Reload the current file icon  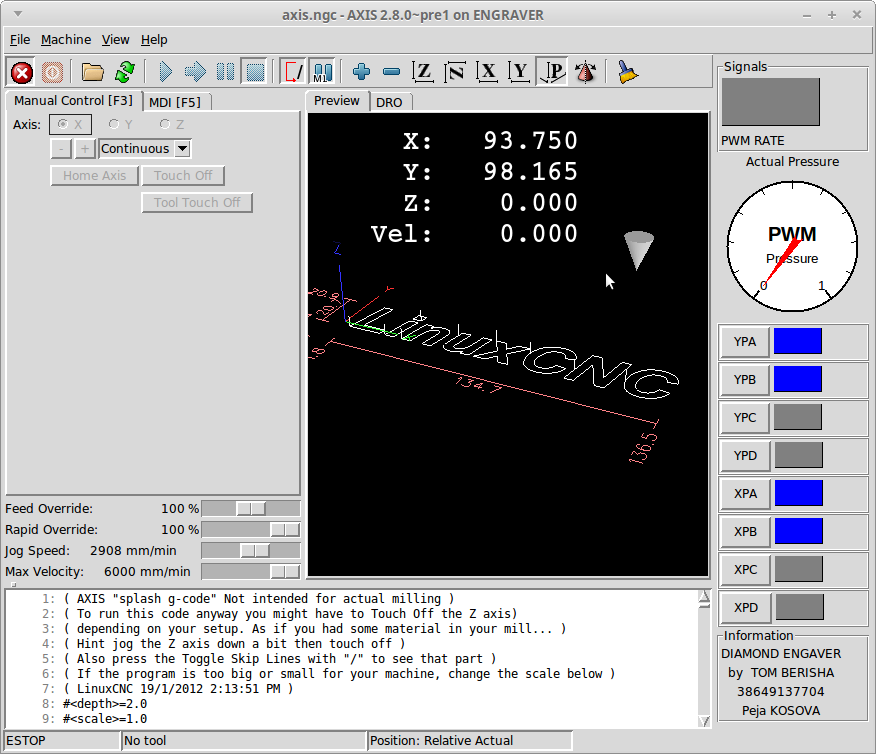pos(125,73)
